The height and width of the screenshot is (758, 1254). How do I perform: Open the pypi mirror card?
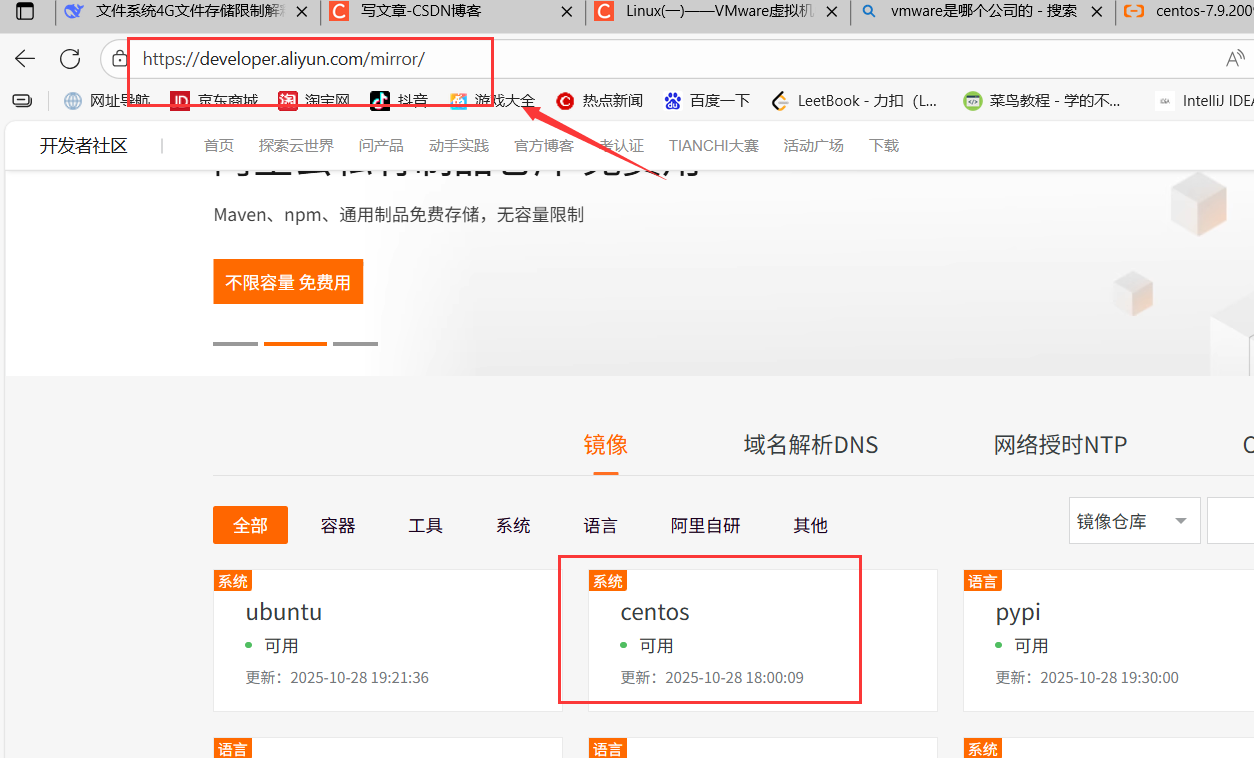(x=1108, y=640)
